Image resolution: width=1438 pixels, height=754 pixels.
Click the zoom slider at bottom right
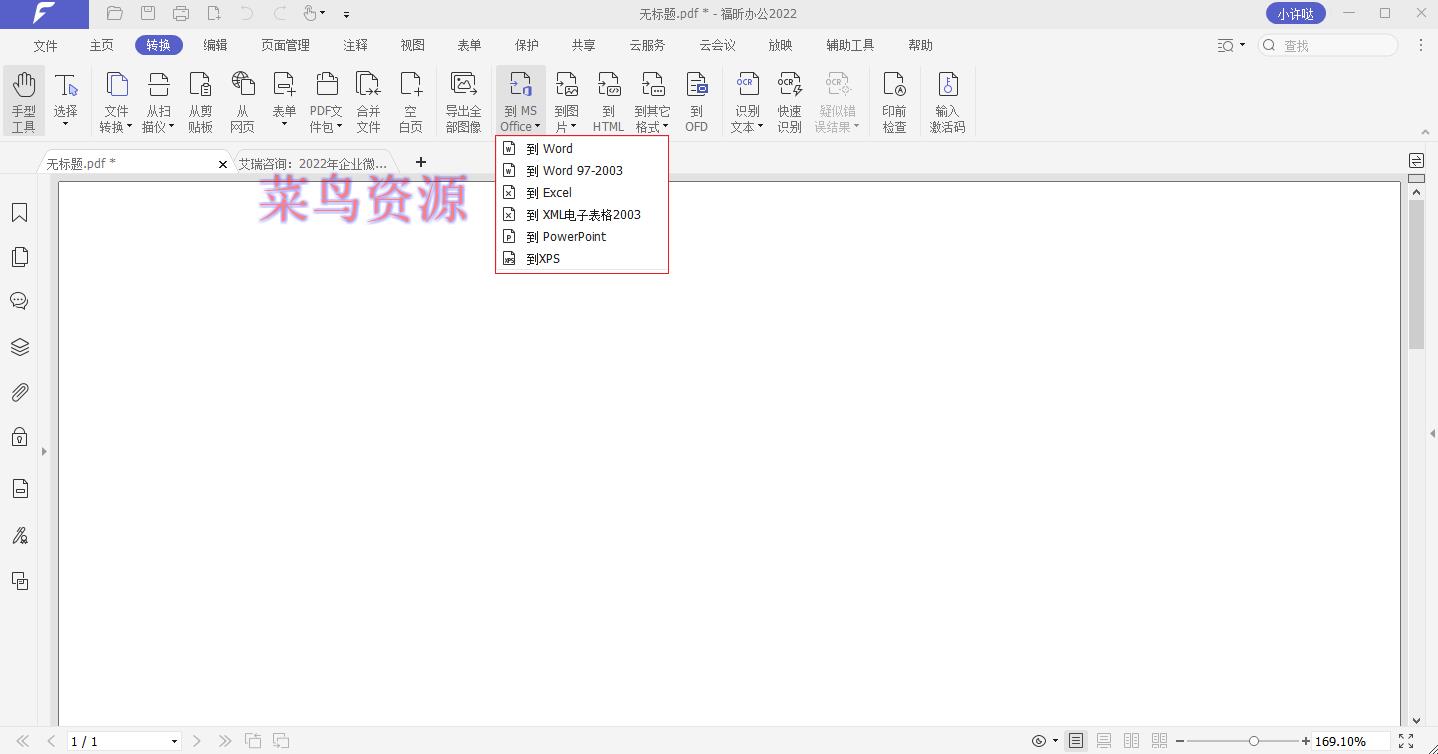coord(1253,741)
